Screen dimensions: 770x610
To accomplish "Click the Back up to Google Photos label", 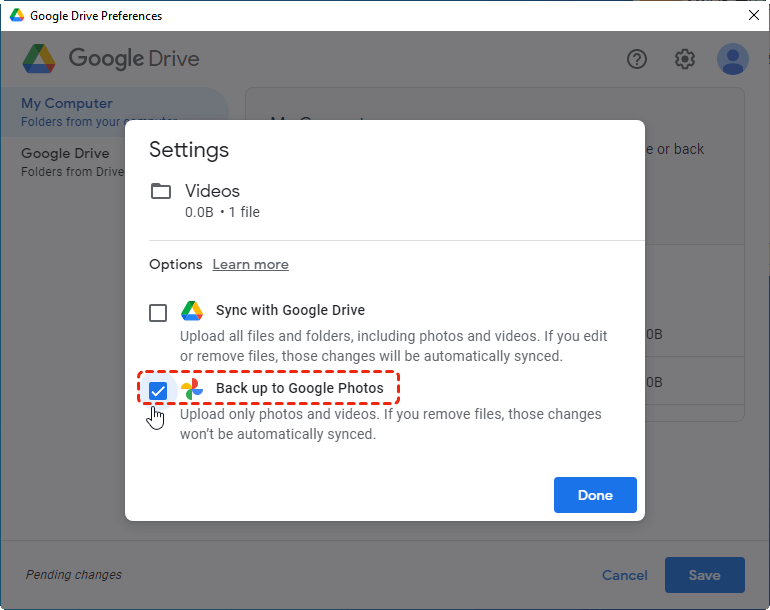I will [299, 388].
